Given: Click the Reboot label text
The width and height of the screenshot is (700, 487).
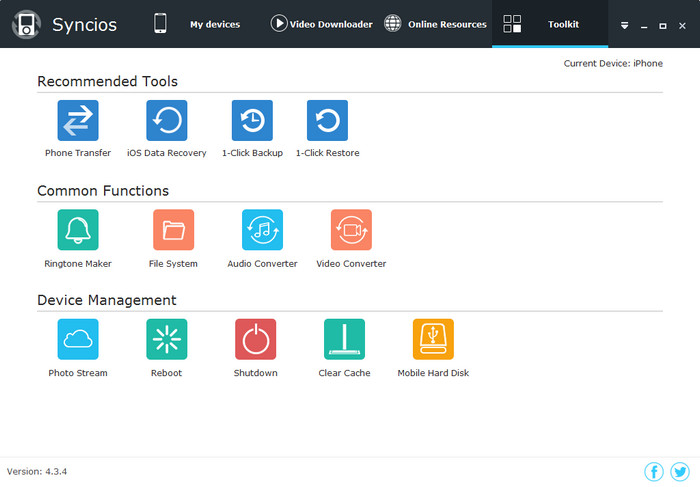Looking at the screenshot, I should (167, 373).
